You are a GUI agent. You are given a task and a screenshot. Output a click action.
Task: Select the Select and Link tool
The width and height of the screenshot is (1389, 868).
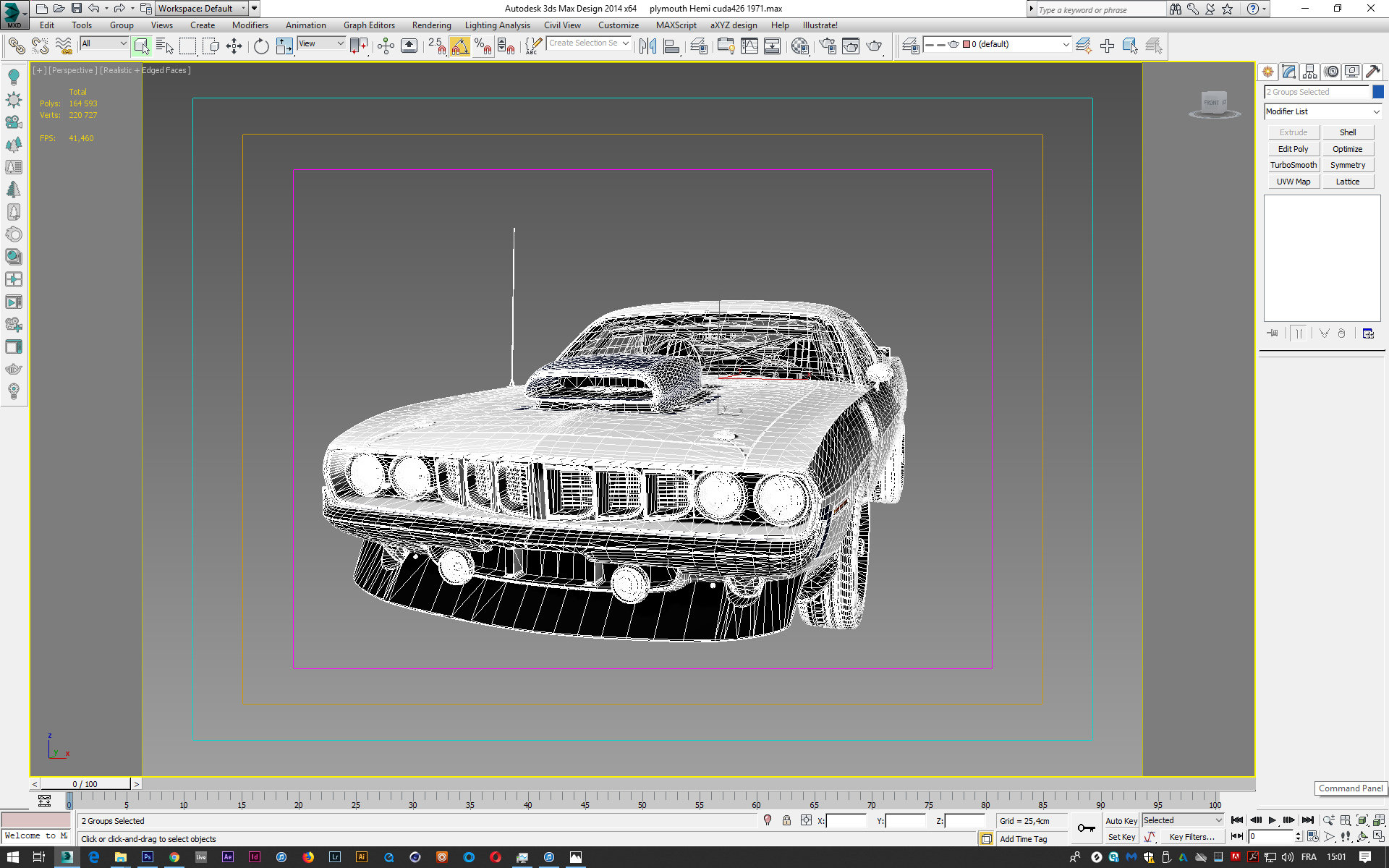click(16, 46)
